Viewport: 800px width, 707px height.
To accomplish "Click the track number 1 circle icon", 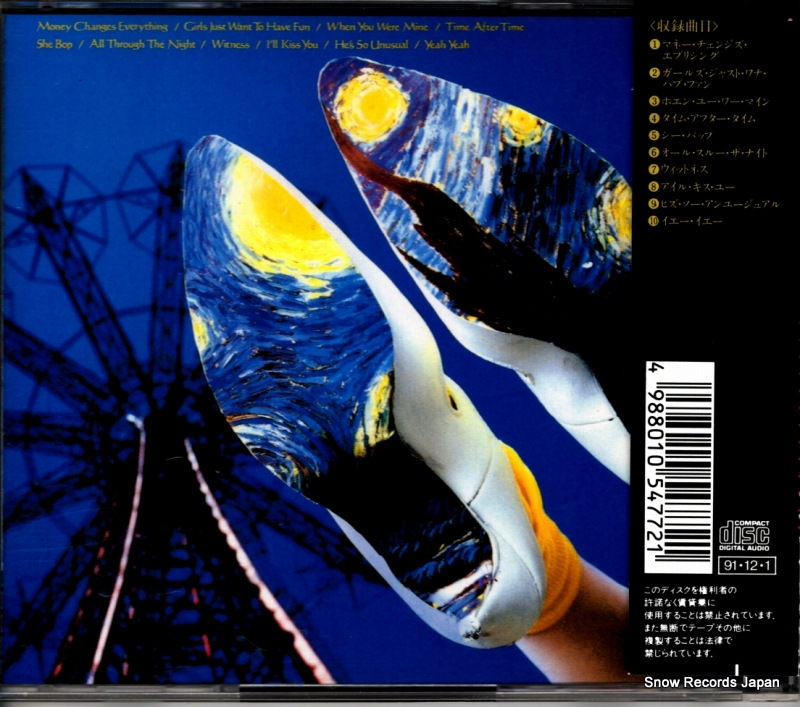I will click(x=653, y=45).
